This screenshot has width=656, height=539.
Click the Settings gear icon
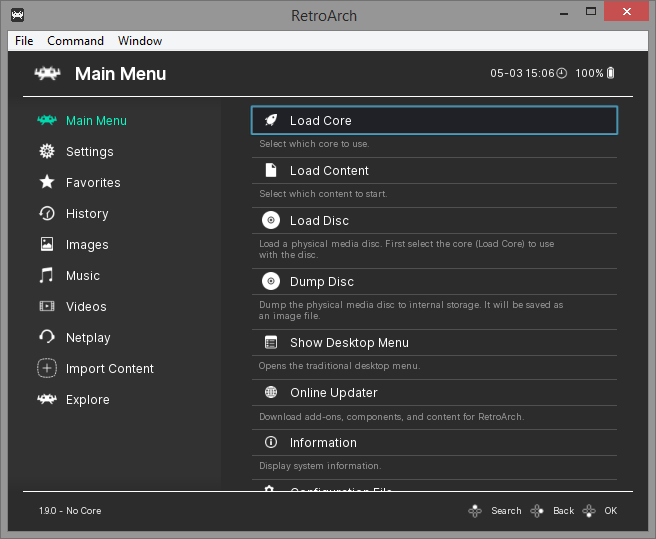(47, 151)
